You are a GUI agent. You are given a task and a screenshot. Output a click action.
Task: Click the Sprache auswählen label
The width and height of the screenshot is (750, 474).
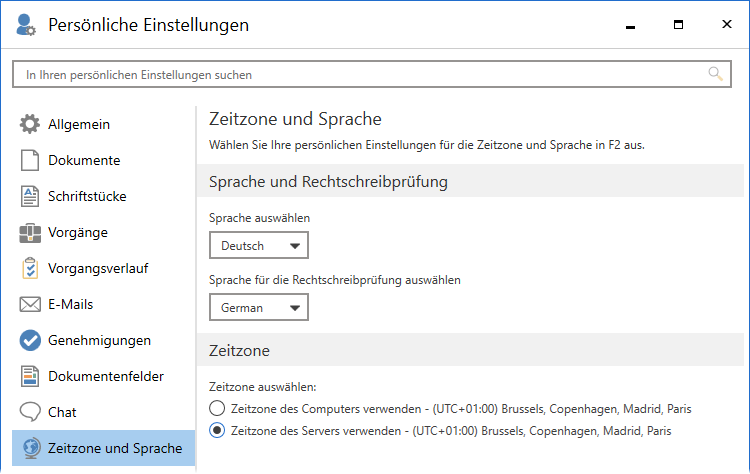point(259,218)
